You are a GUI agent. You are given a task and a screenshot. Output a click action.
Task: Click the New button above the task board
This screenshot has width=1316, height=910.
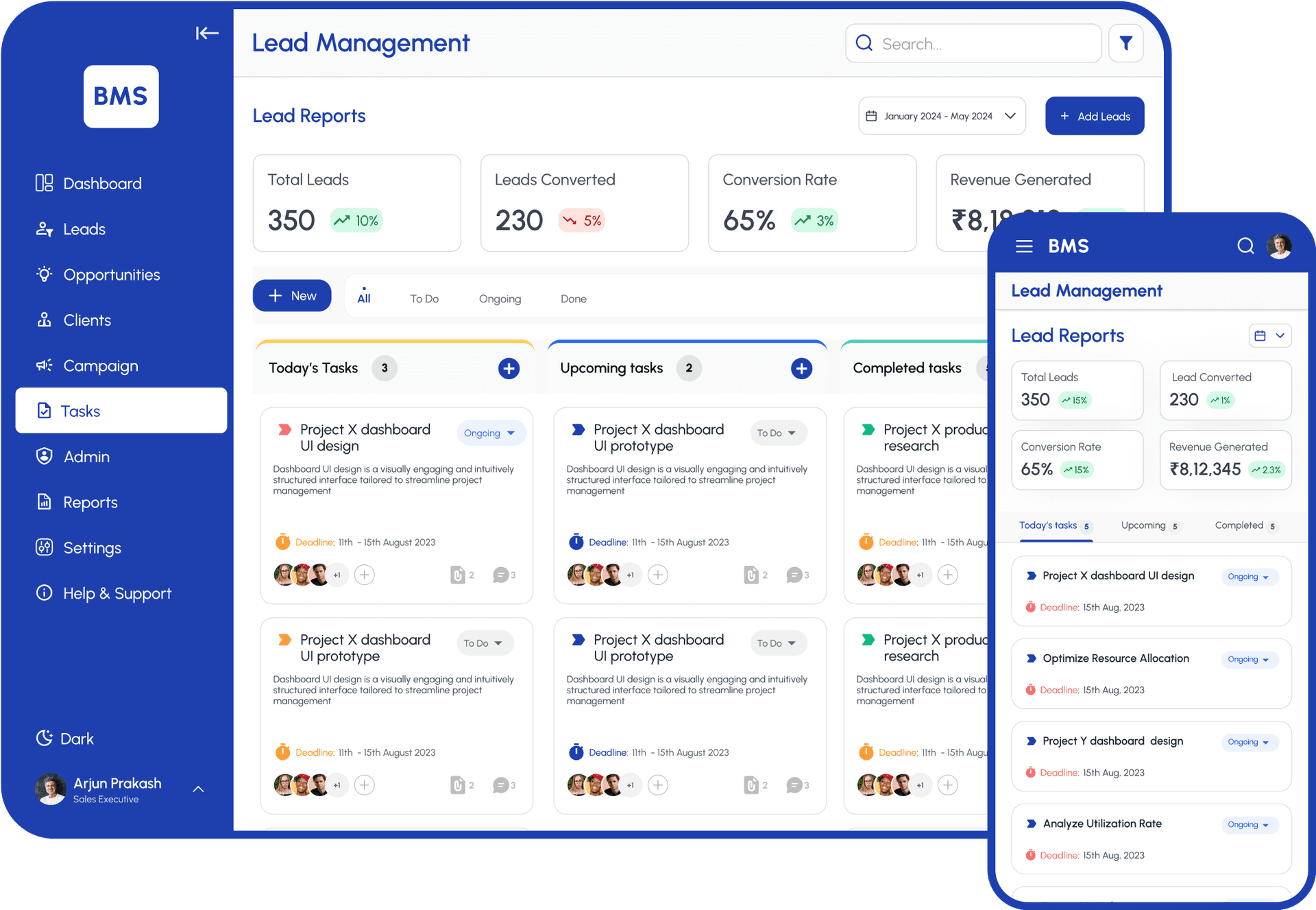[292, 296]
